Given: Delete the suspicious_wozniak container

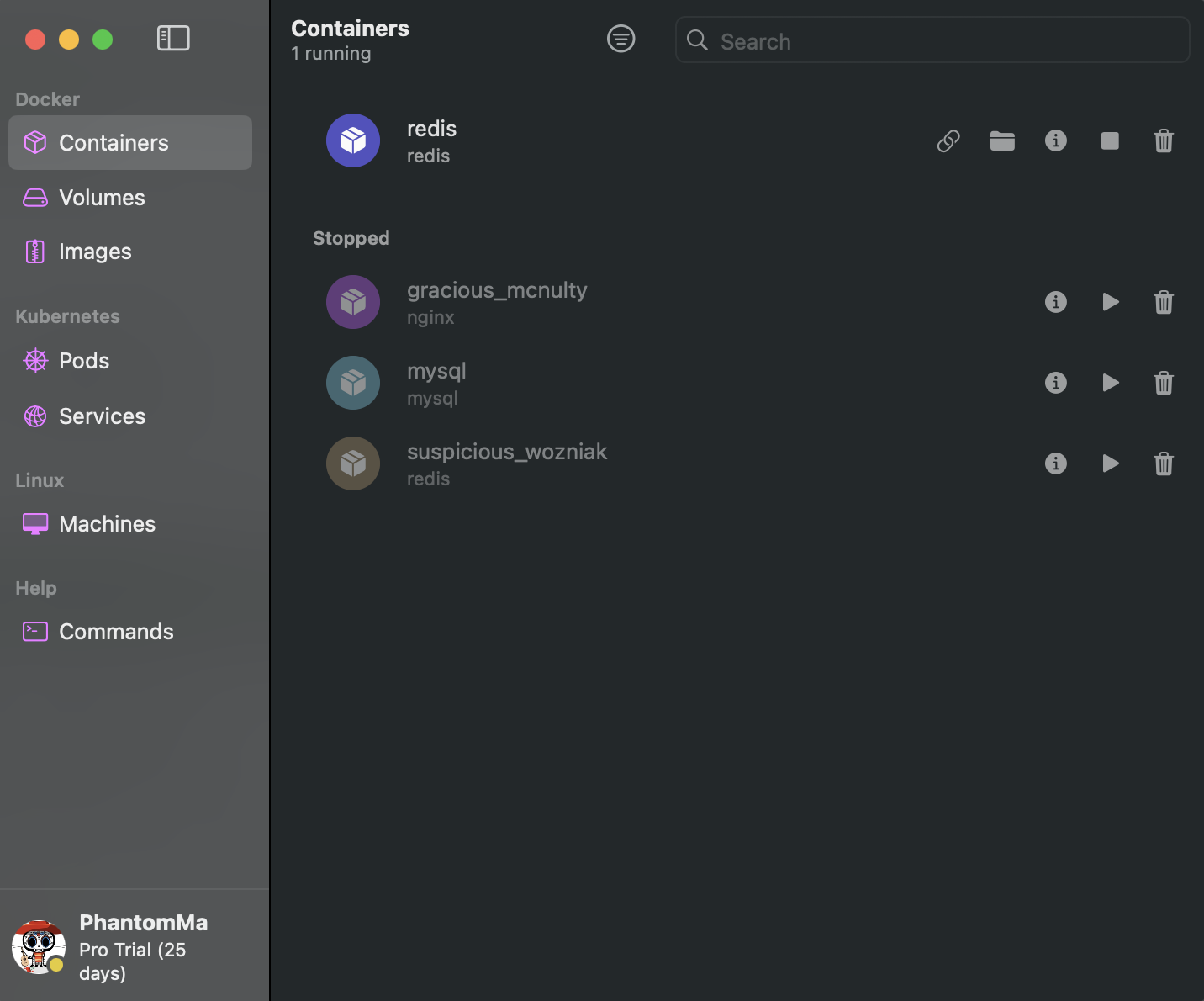Looking at the screenshot, I should [1164, 463].
